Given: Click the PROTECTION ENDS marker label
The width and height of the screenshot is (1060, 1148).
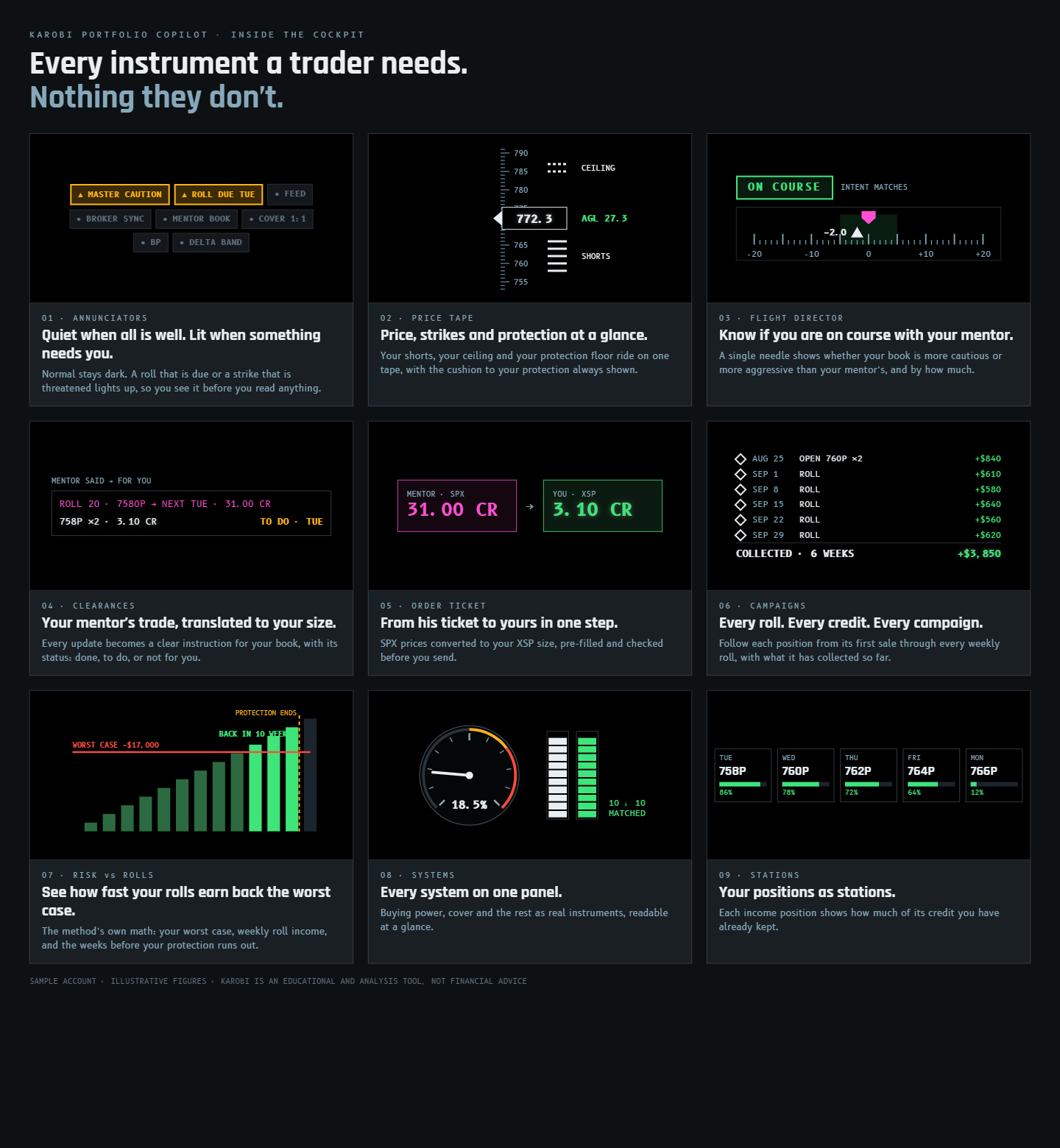Looking at the screenshot, I should [266, 713].
